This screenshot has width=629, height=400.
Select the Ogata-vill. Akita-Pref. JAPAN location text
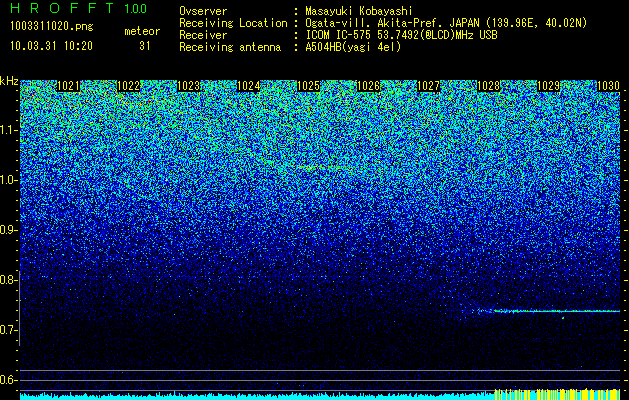pyautogui.click(x=446, y=24)
